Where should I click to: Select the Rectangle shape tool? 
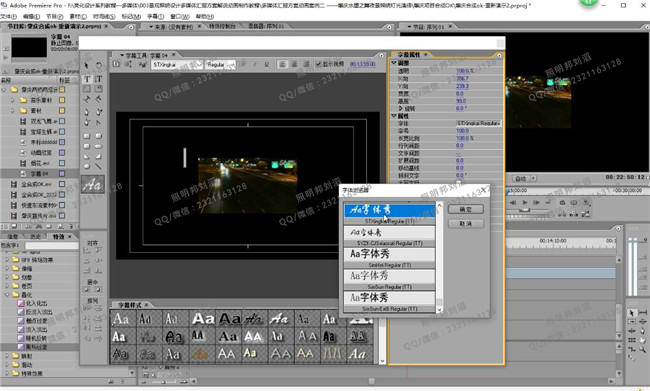[x=87, y=136]
